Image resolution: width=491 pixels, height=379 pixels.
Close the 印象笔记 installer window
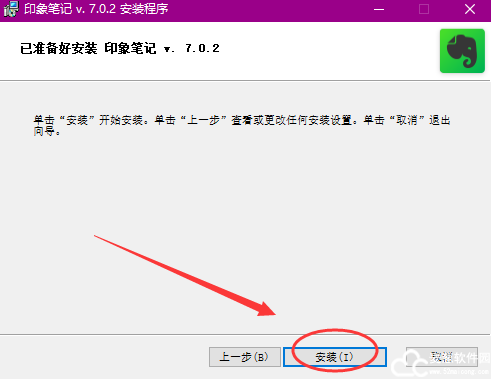470,9
